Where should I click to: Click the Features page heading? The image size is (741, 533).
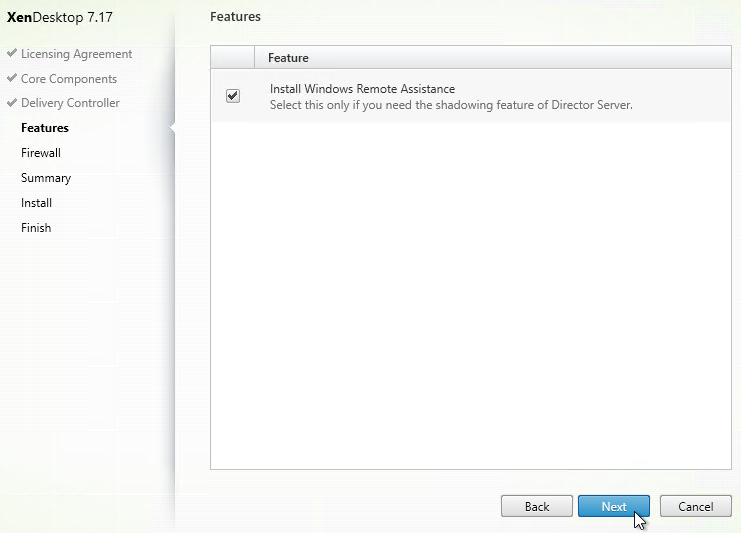coord(235,17)
